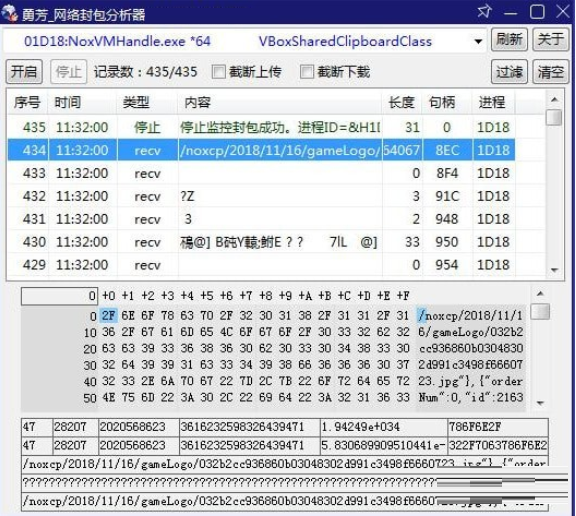Image resolution: width=576 pixels, height=516 pixels.
Task: Click handle value 91C in row 432
Action: pos(447,196)
